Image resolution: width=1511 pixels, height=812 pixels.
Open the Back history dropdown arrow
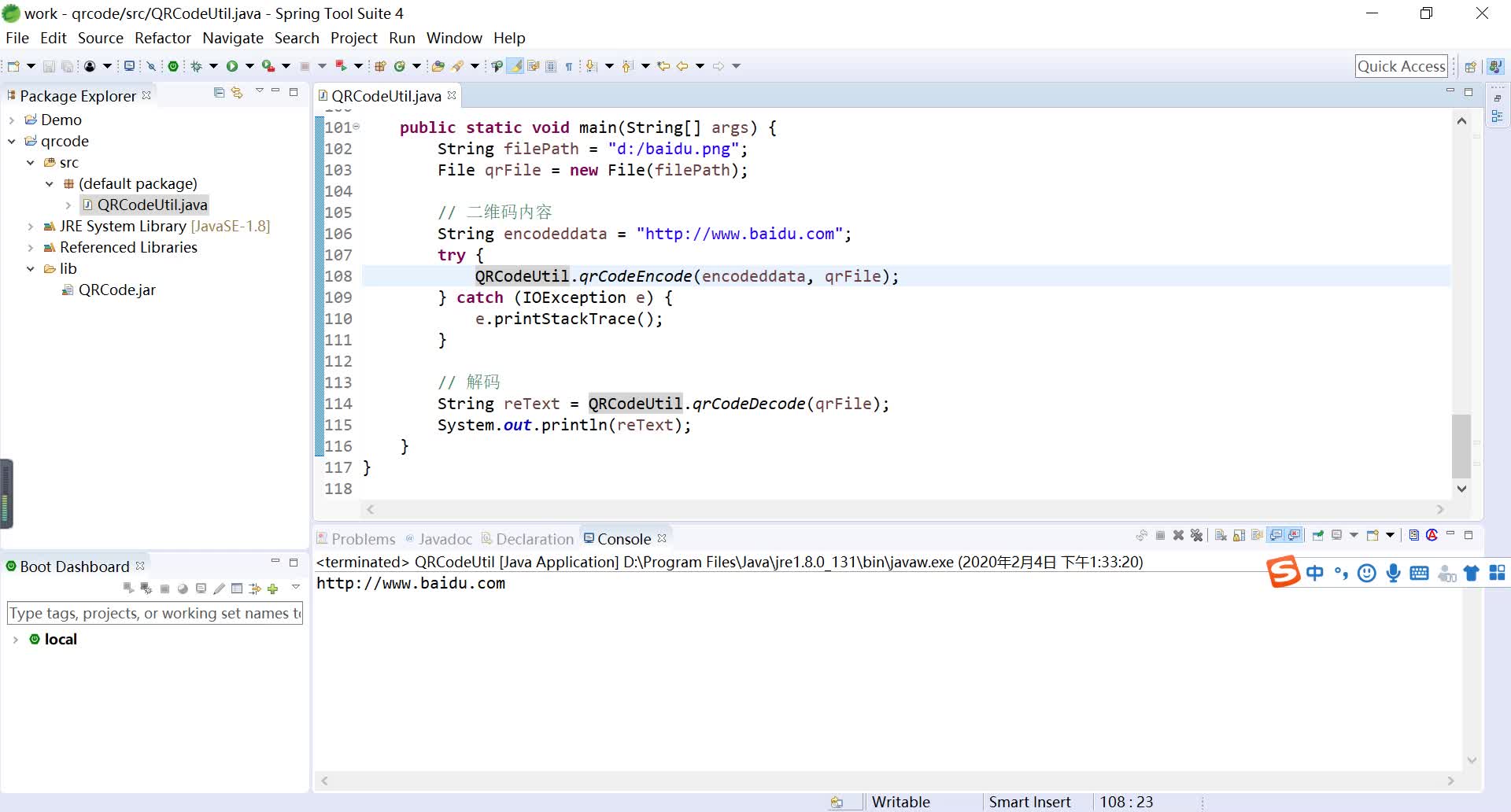tap(700, 66)
